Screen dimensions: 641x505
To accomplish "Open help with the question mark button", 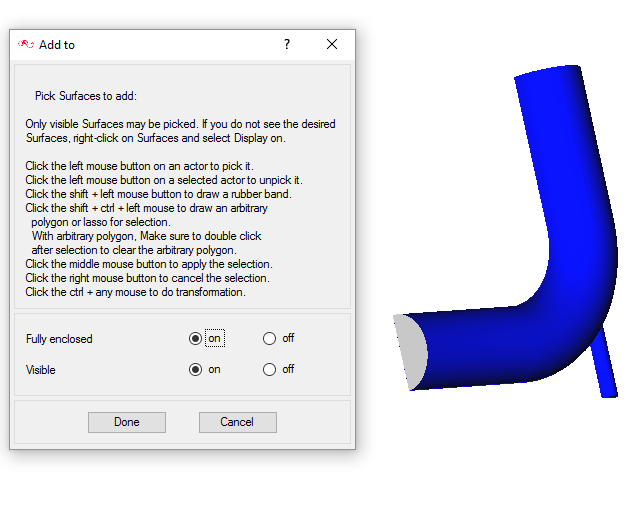I will [x=287, y=44].
